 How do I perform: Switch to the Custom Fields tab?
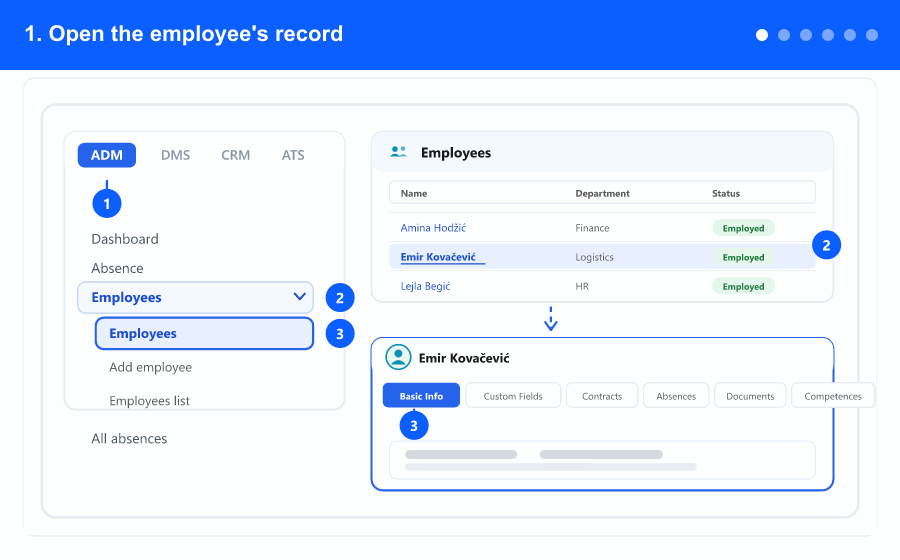pos(513,395)
